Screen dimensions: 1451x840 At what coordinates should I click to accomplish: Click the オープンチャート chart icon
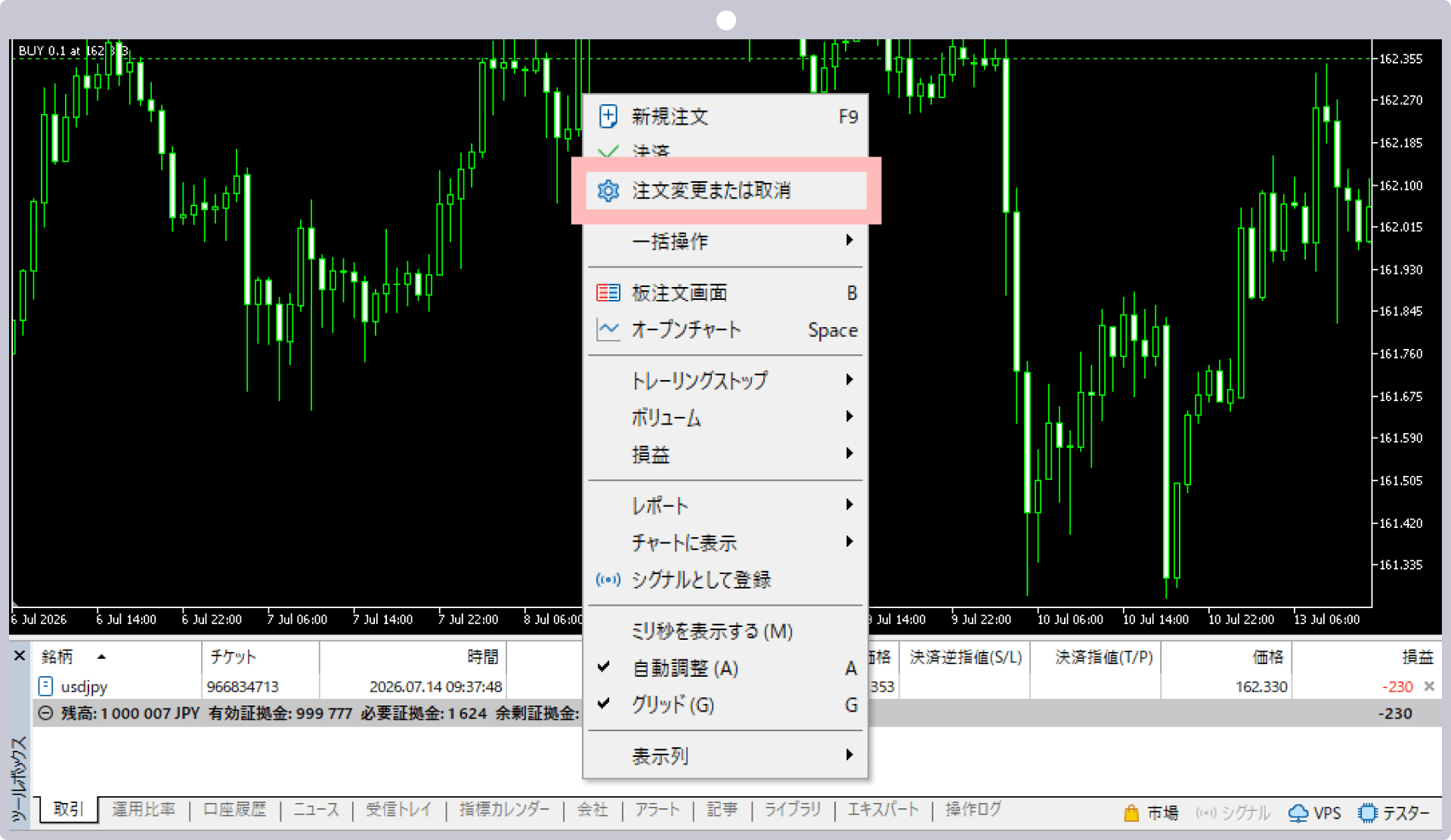608,329
